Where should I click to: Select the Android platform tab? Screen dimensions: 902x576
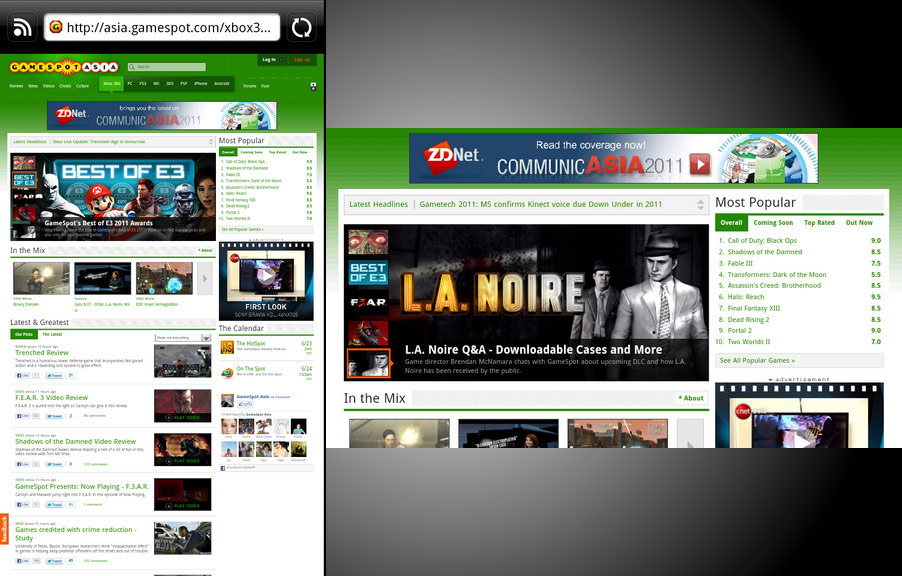(x=221, y=84)
